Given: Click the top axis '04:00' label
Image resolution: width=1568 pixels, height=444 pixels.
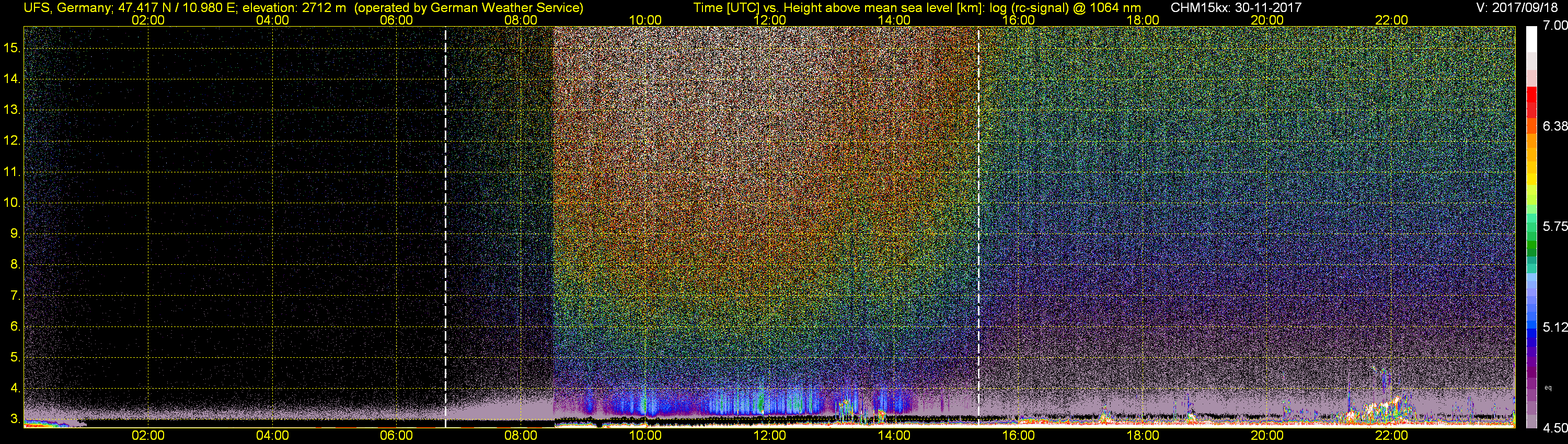Looking at the screenshot, I should [x=272, y=20].
